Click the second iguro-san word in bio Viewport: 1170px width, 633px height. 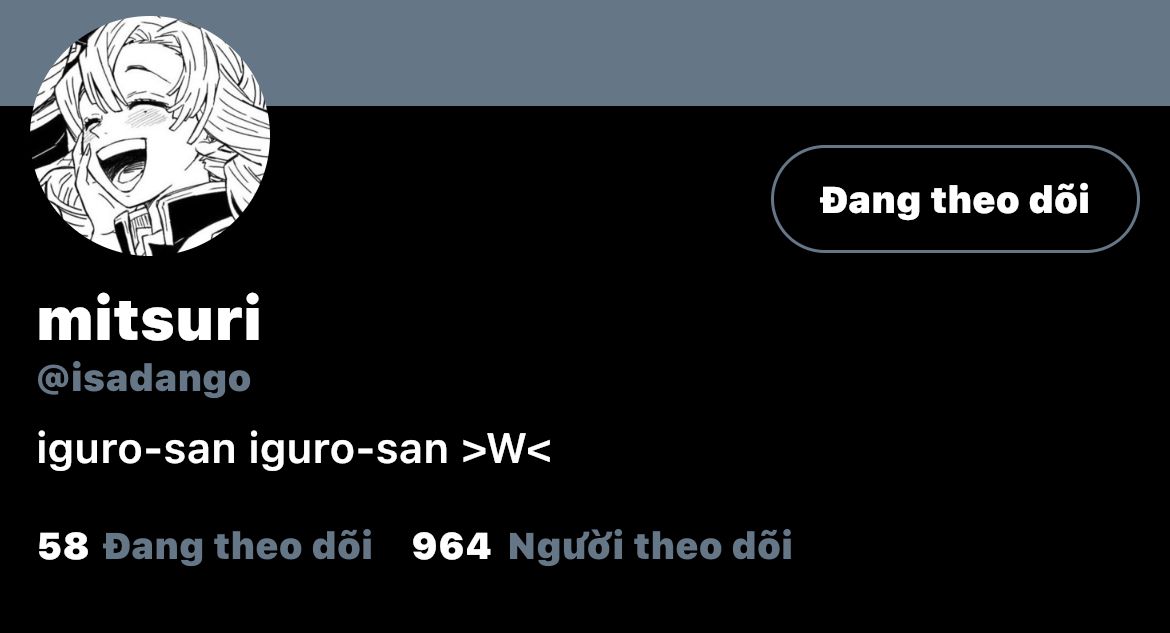[348, 449]
